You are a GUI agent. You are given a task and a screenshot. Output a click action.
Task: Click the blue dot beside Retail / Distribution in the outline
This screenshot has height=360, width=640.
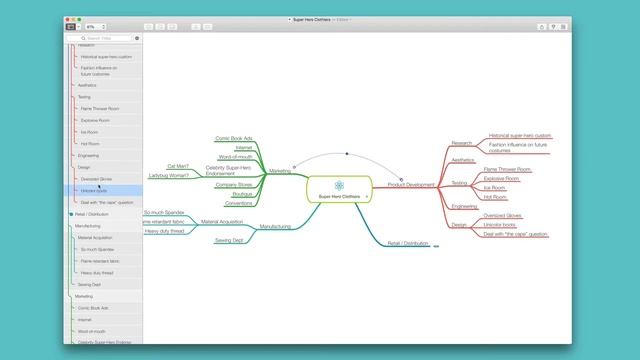tap(71, 214)
